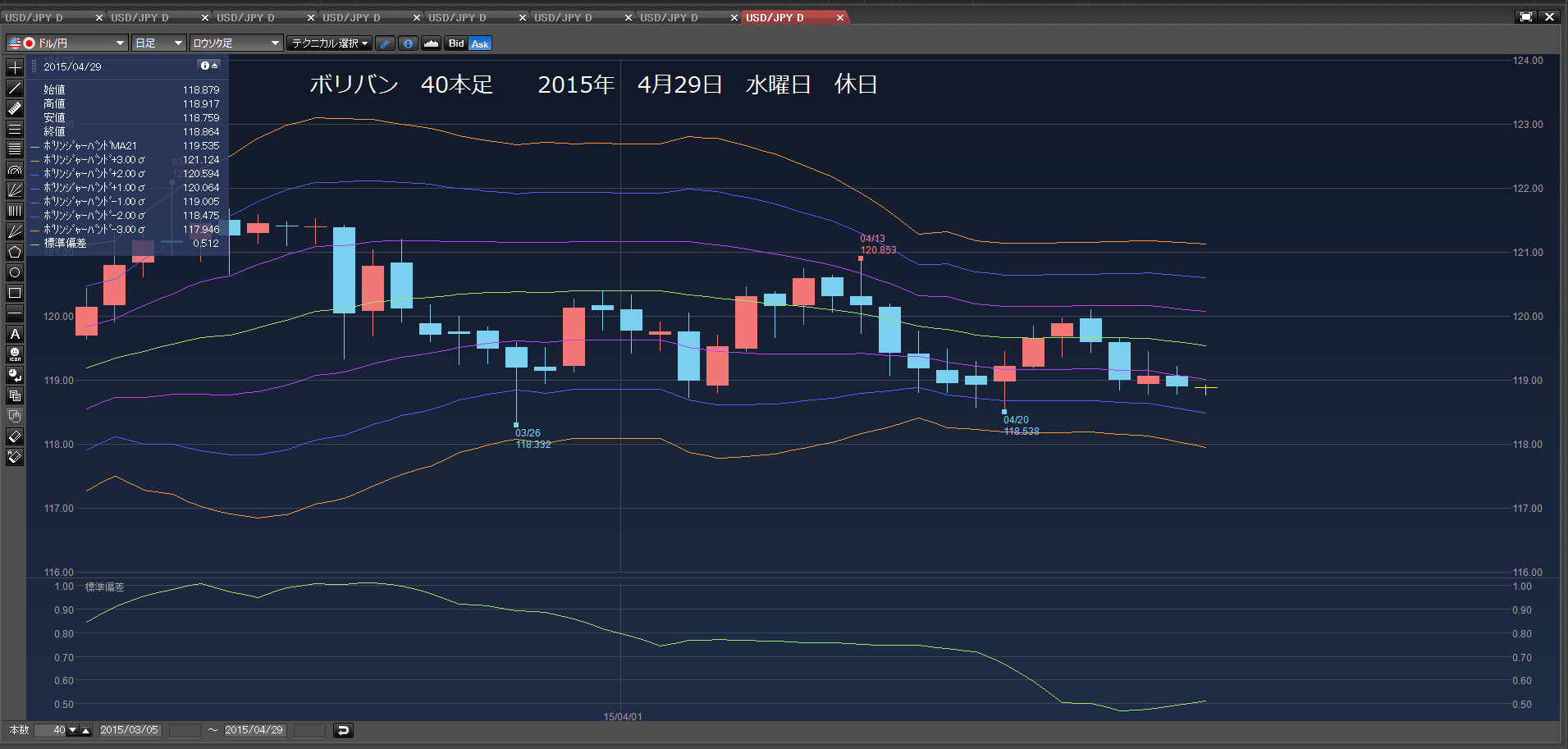Click the reset date range arrow button
This screenshot has height=749, width=1568.
pos(343,730)
